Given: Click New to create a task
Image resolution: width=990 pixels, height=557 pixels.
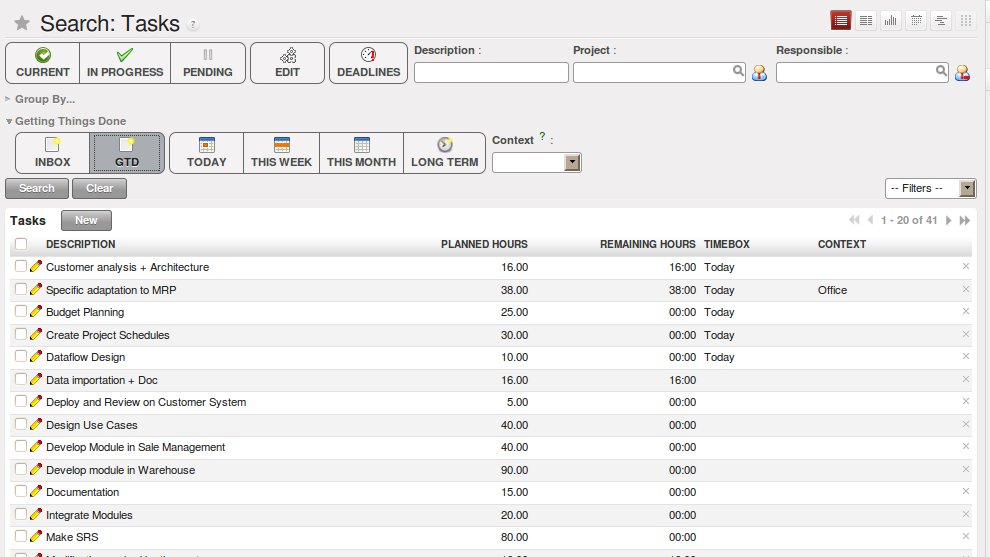Looking at the screenshot, I should click(86, 220).
